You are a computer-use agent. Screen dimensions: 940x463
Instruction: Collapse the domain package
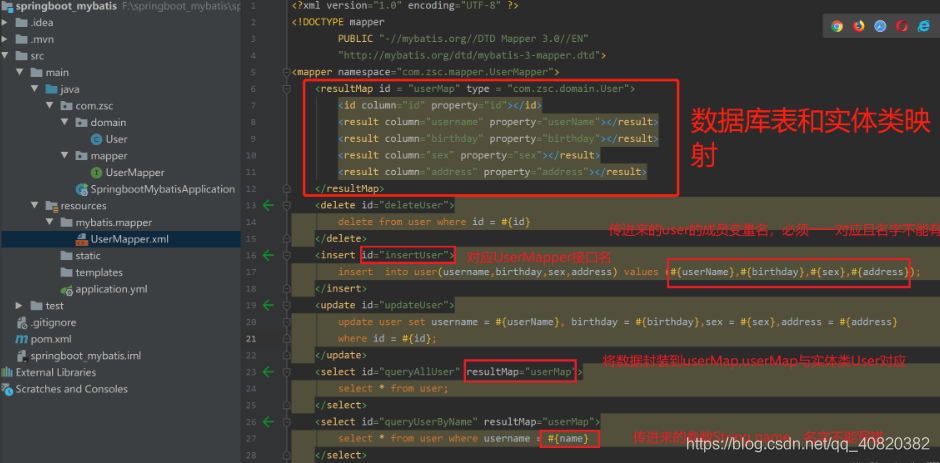pos(65,122)
